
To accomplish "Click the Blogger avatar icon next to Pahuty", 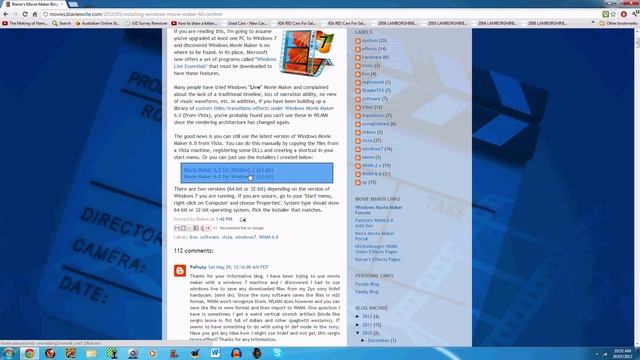I will coord(180,271).
